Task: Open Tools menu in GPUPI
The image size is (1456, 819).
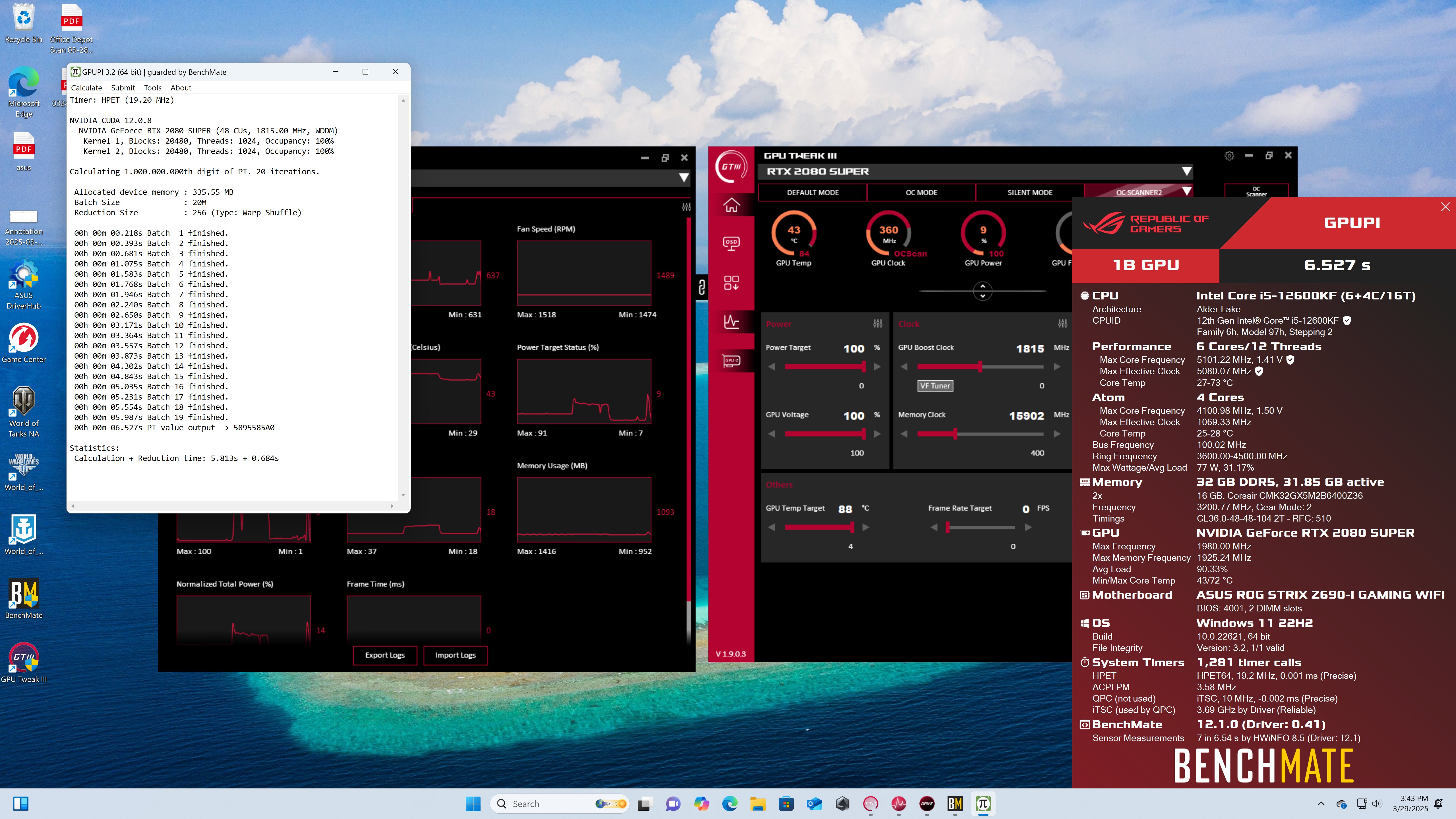Action: click(153, 88)
